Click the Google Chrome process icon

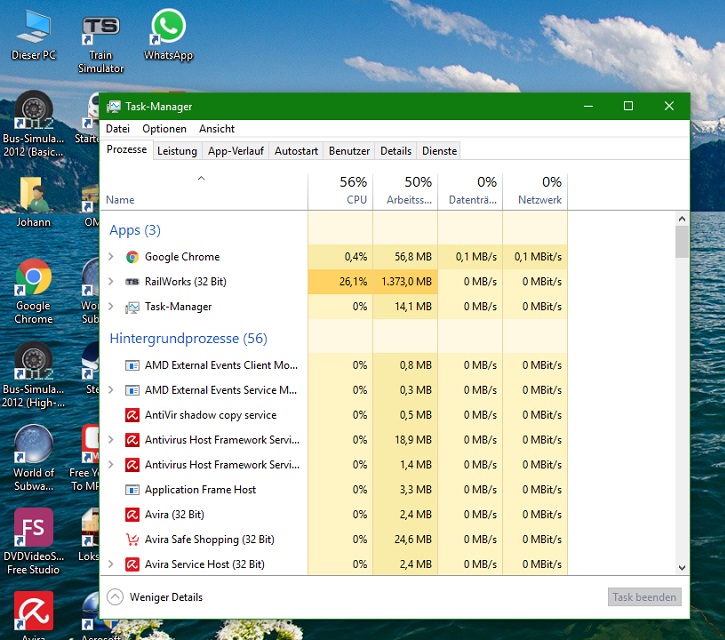click(132, 257)
